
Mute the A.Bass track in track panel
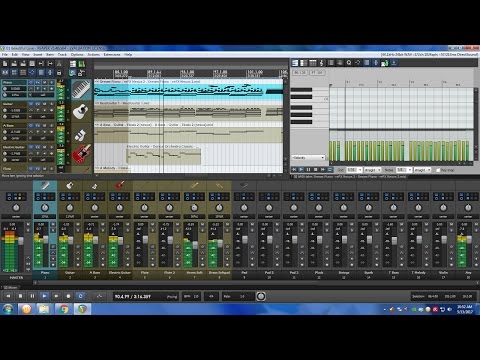point(45,126)
